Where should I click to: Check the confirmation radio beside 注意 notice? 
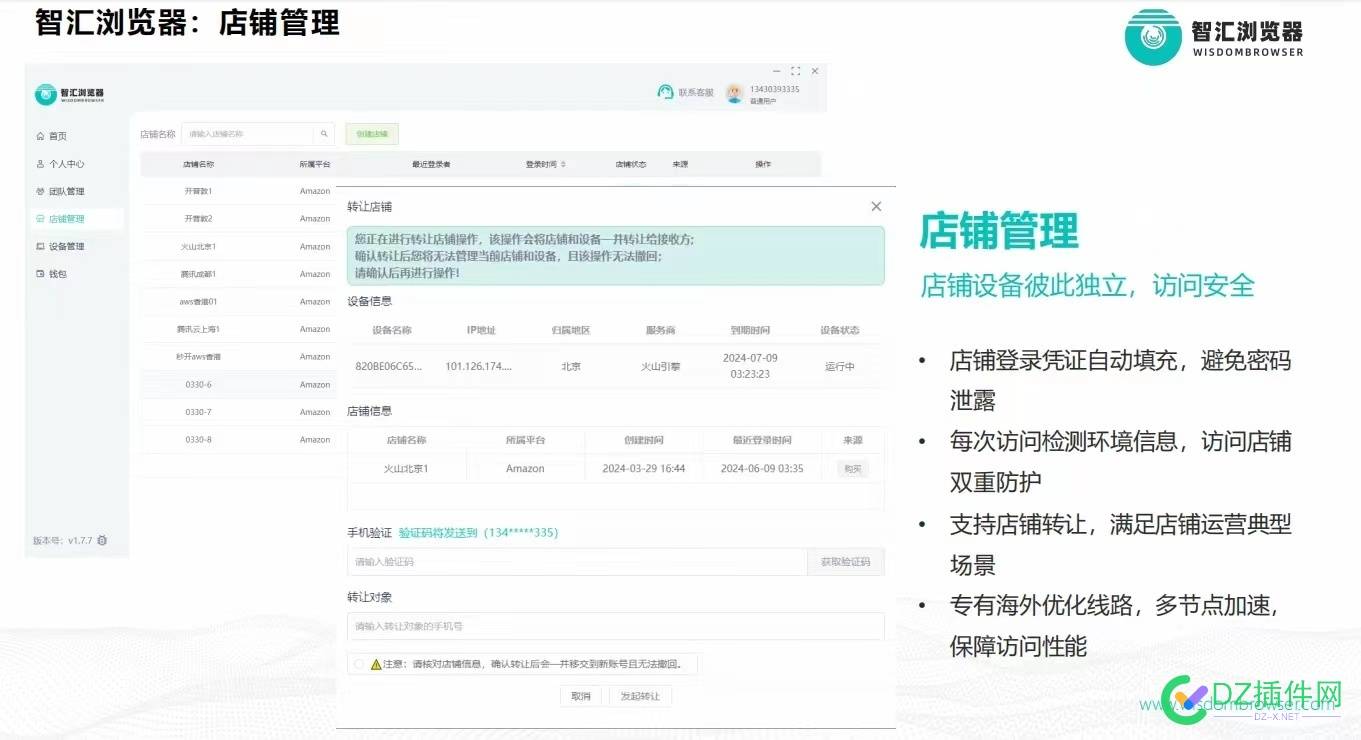click(x=359, y=664)
